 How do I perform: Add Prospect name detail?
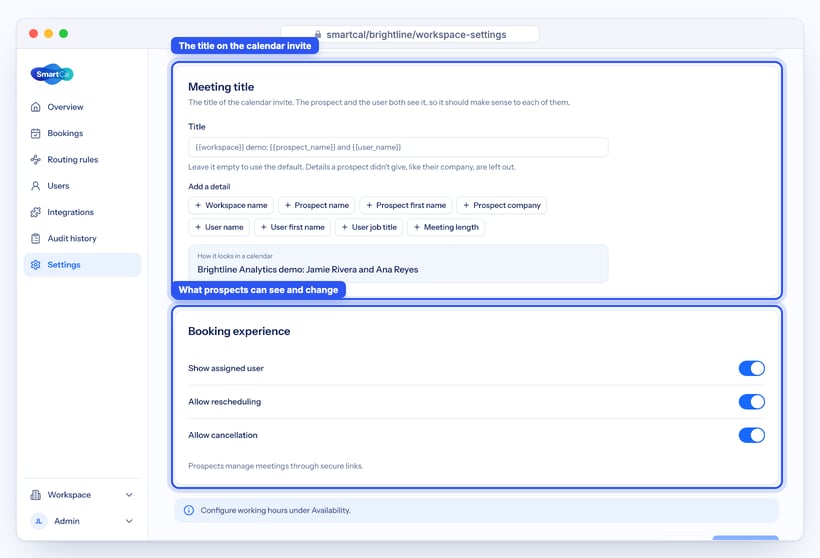(316, 206)
